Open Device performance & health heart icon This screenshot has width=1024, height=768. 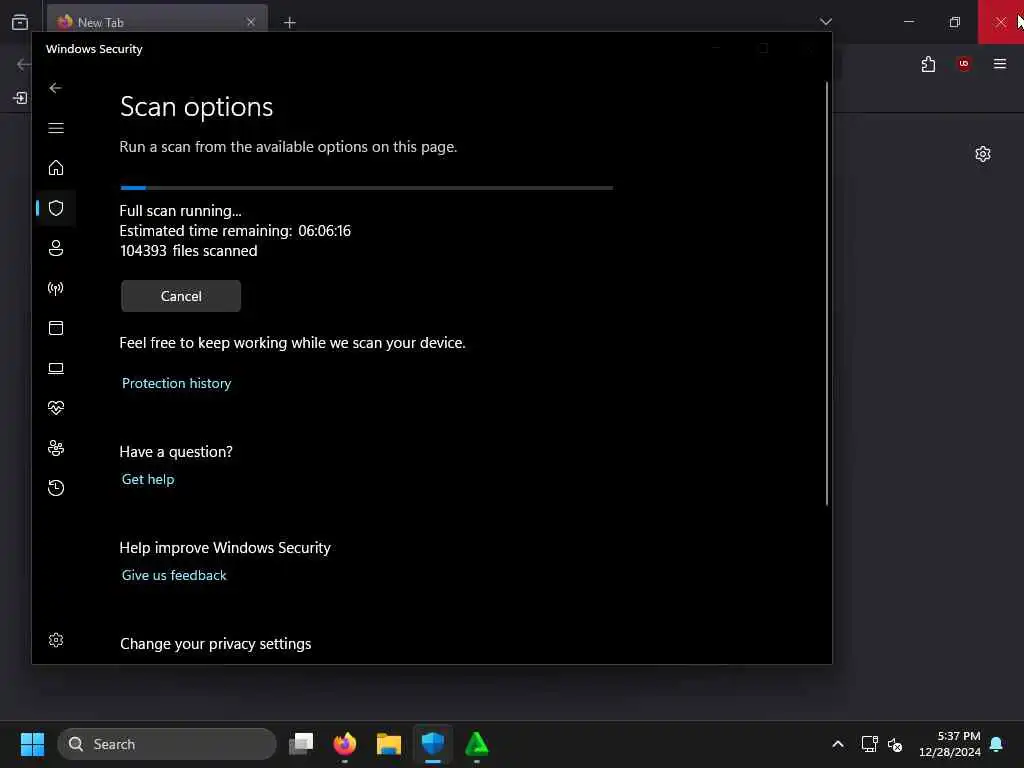(56, 408)
